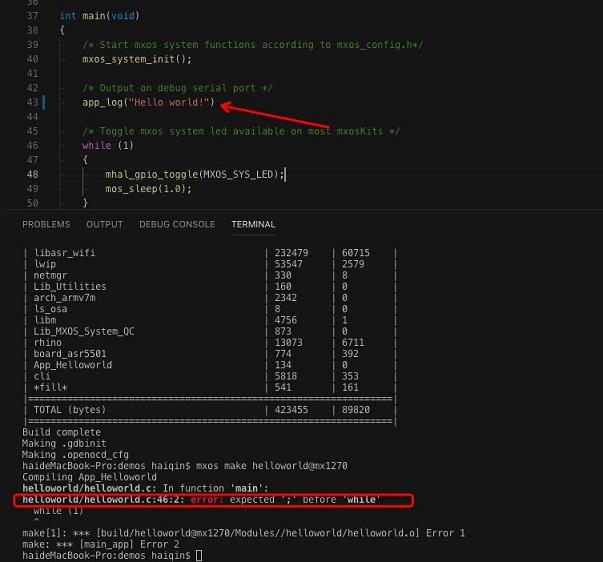Click the App_Helloworld row in terminal table
The width and height of the screenshot is (603, 562).
[210, 365]
